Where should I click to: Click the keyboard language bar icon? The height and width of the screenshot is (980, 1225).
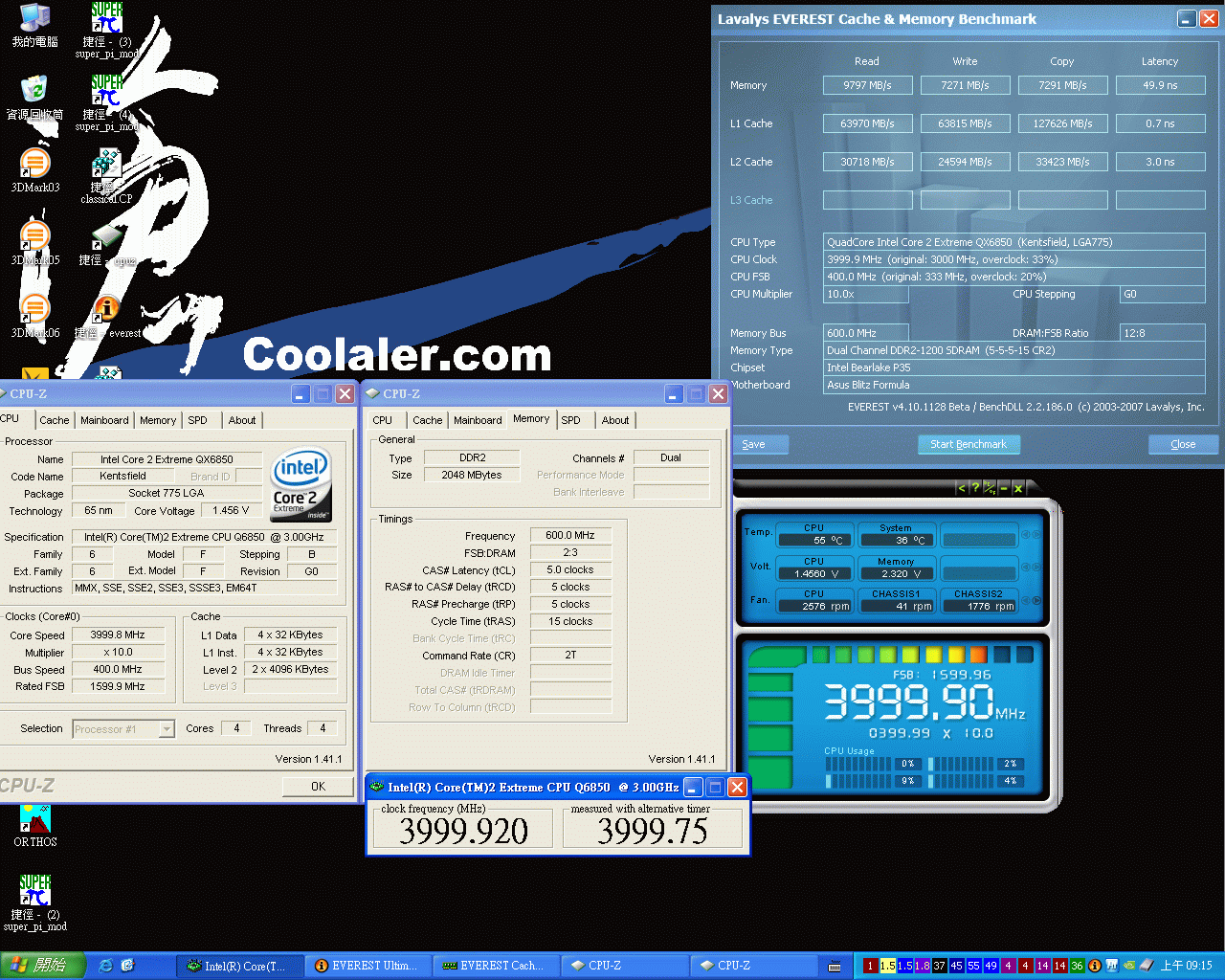click(835, 967)
